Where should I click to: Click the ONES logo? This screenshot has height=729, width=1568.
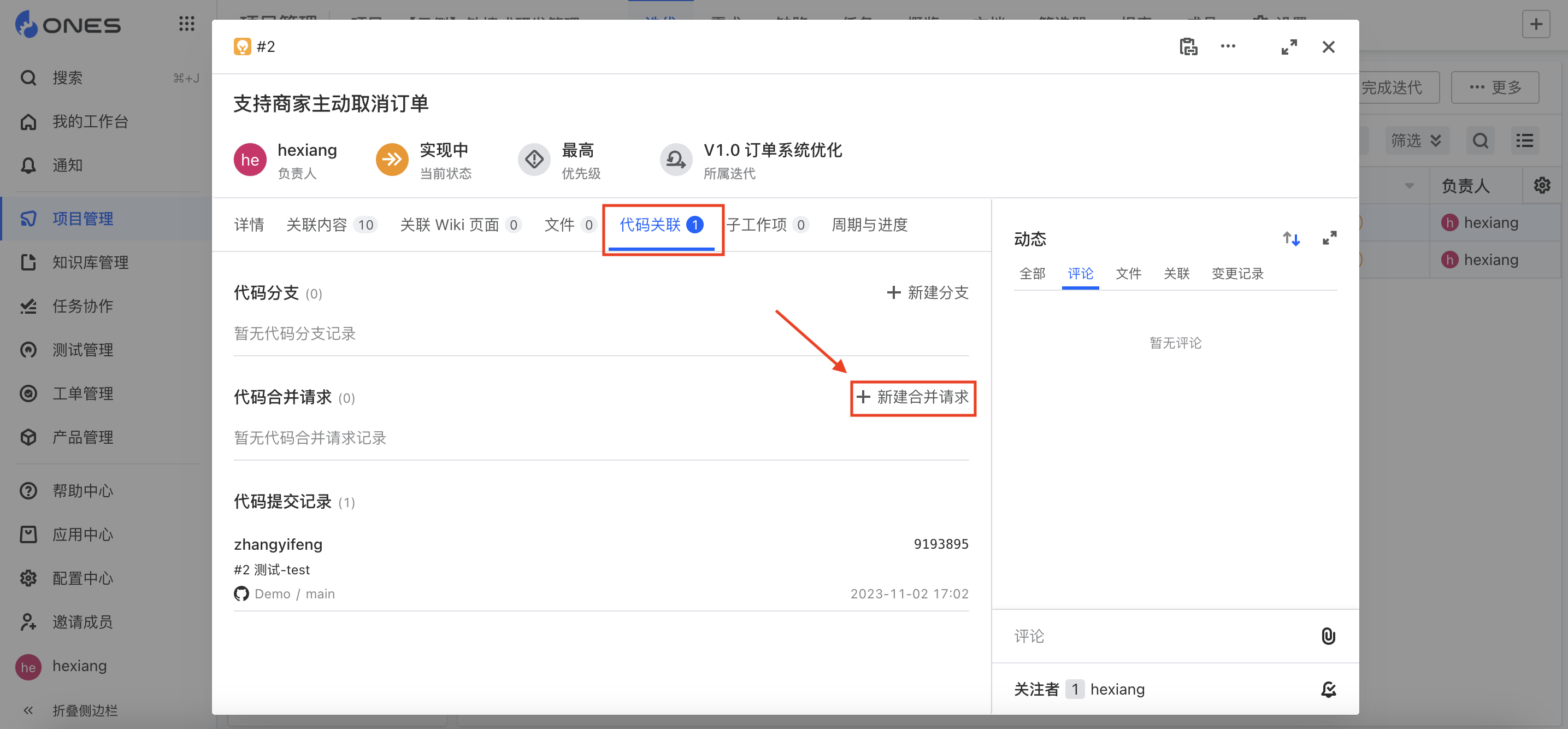(68, 25)
